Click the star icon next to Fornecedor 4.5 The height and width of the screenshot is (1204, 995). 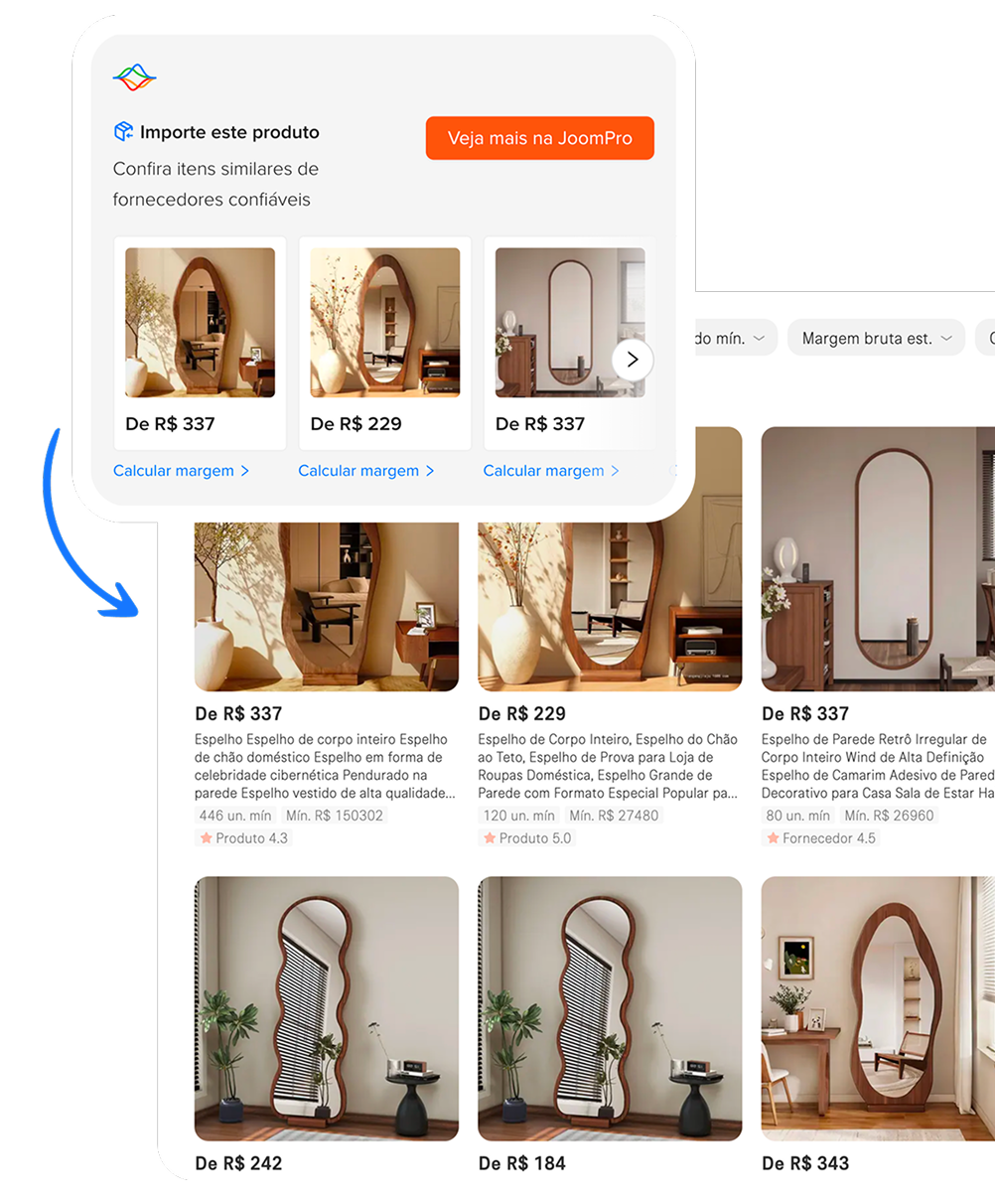773,838
